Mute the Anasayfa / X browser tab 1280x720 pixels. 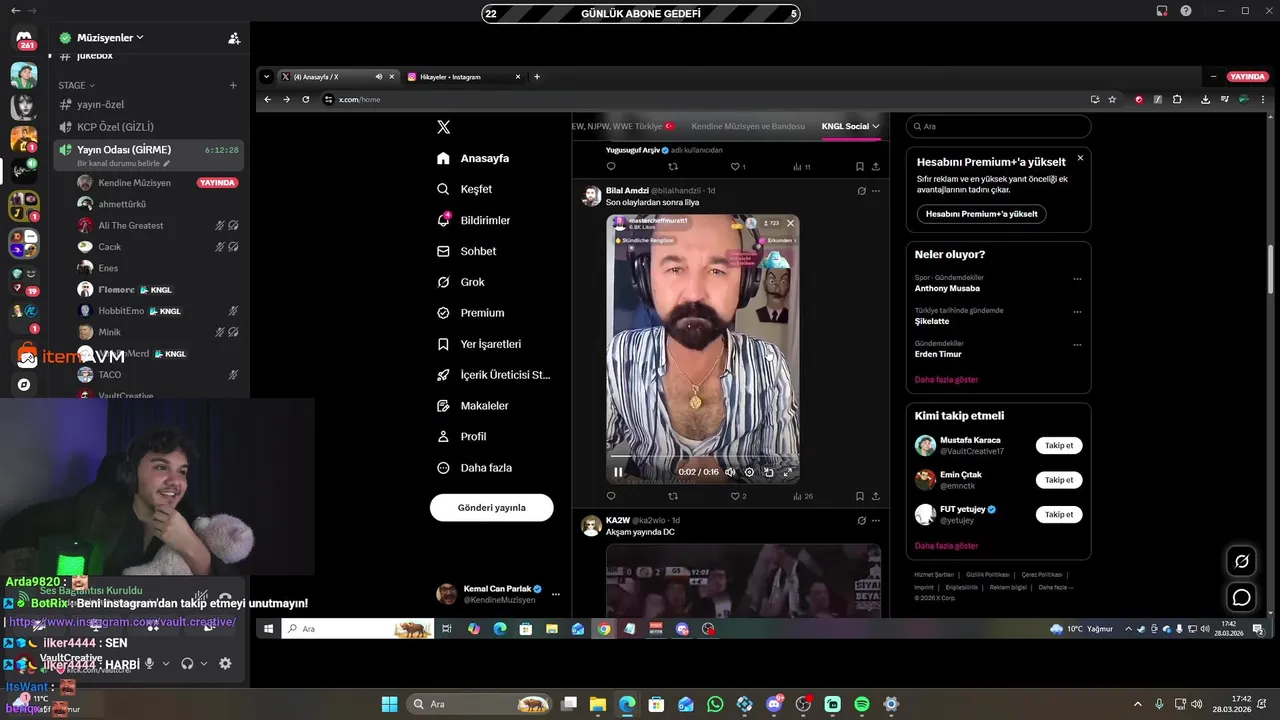click(x=379, y=77)
